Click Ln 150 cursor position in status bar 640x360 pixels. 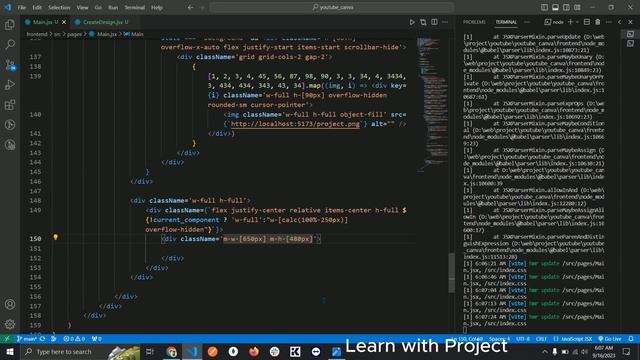467,339
